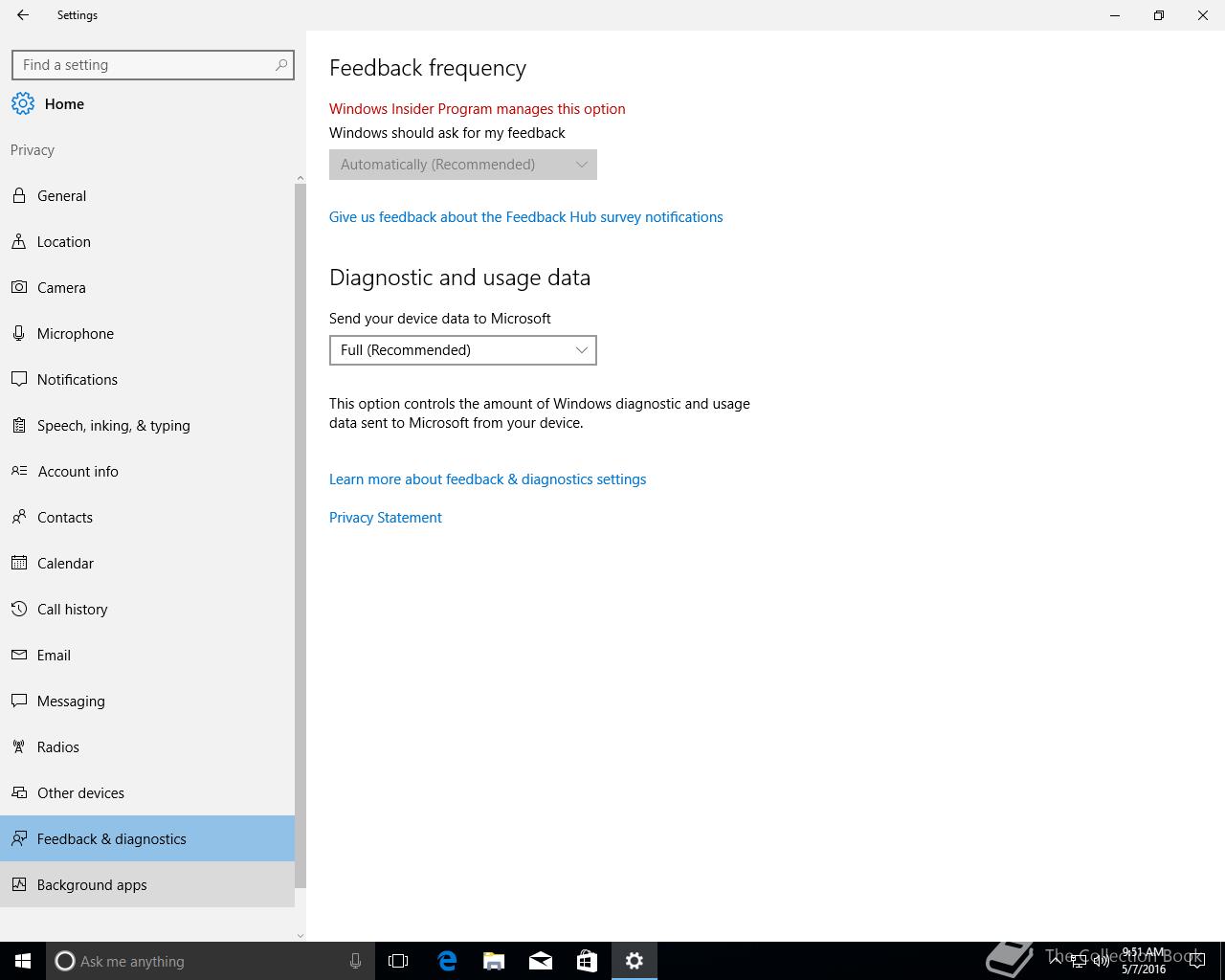Click the Notifications icon in sidebar
1225x980 pixels.
coord(19,379)
